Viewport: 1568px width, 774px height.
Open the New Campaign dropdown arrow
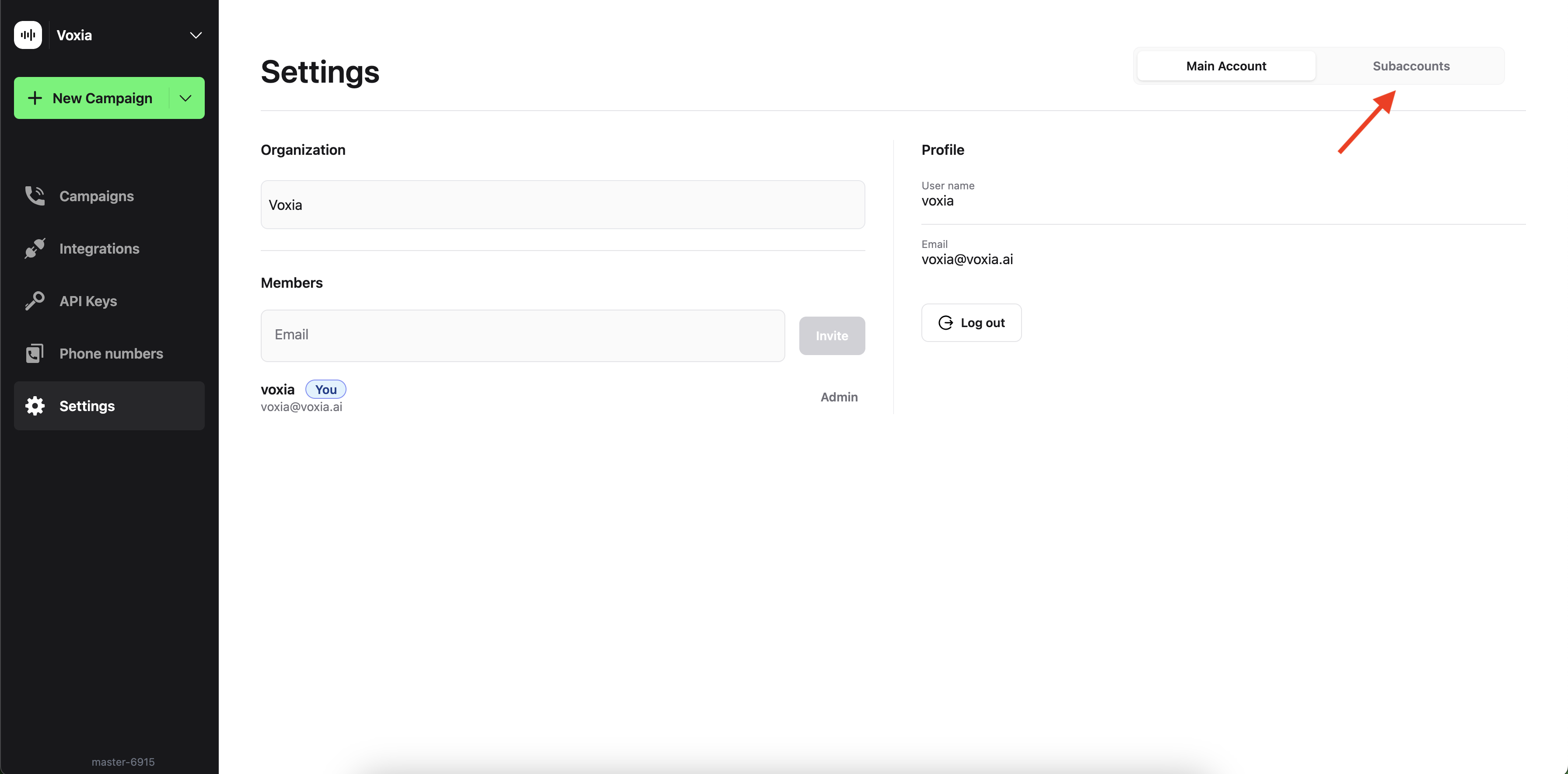(x=185, y=98)
